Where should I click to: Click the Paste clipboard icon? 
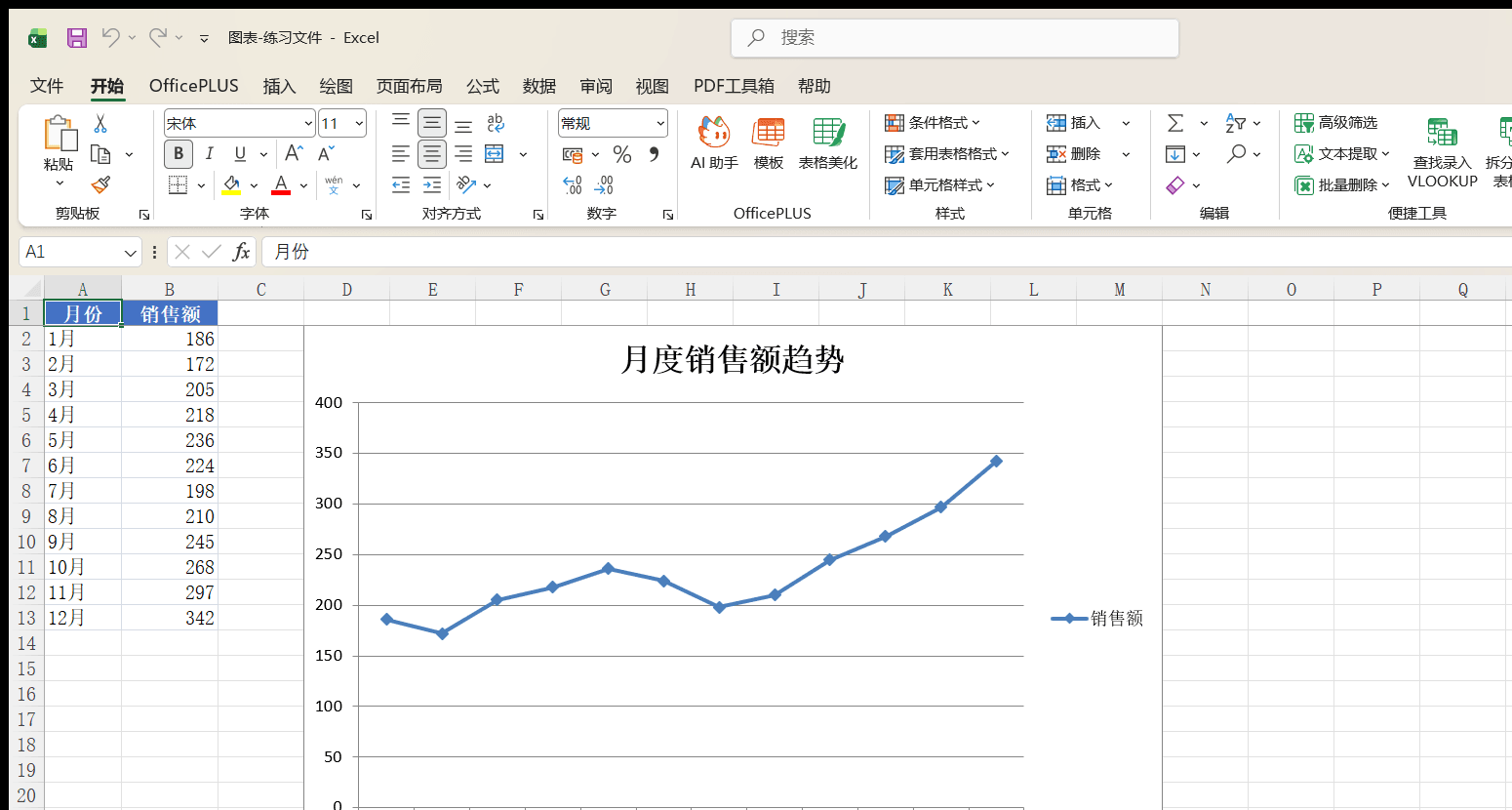[x=60, y=134]
